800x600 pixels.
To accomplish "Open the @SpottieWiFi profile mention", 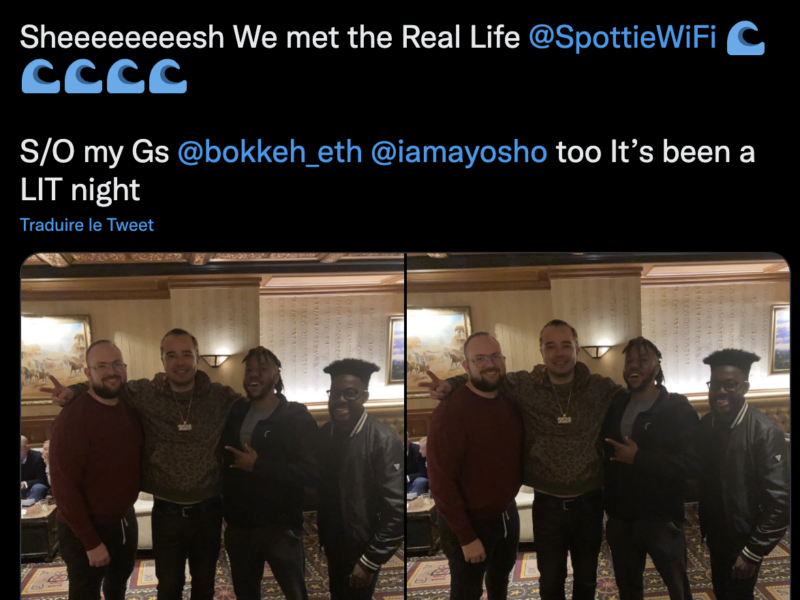I will [x=622, y=37].
